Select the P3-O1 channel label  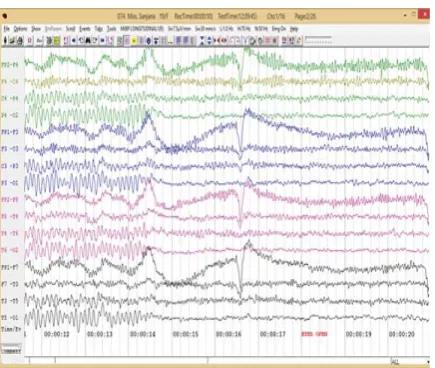click(10, 183)
